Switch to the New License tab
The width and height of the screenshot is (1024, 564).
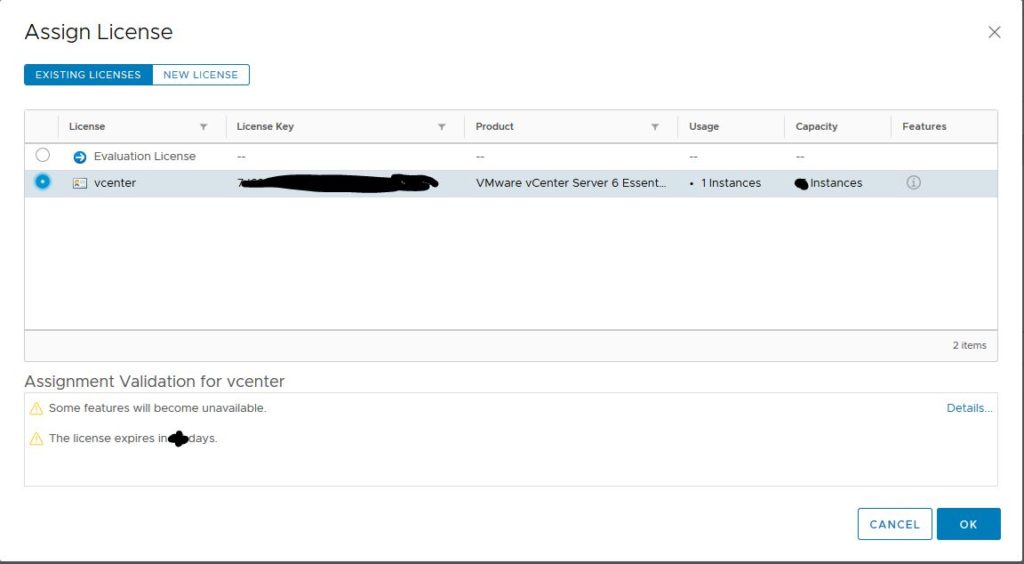click(200, 74)
